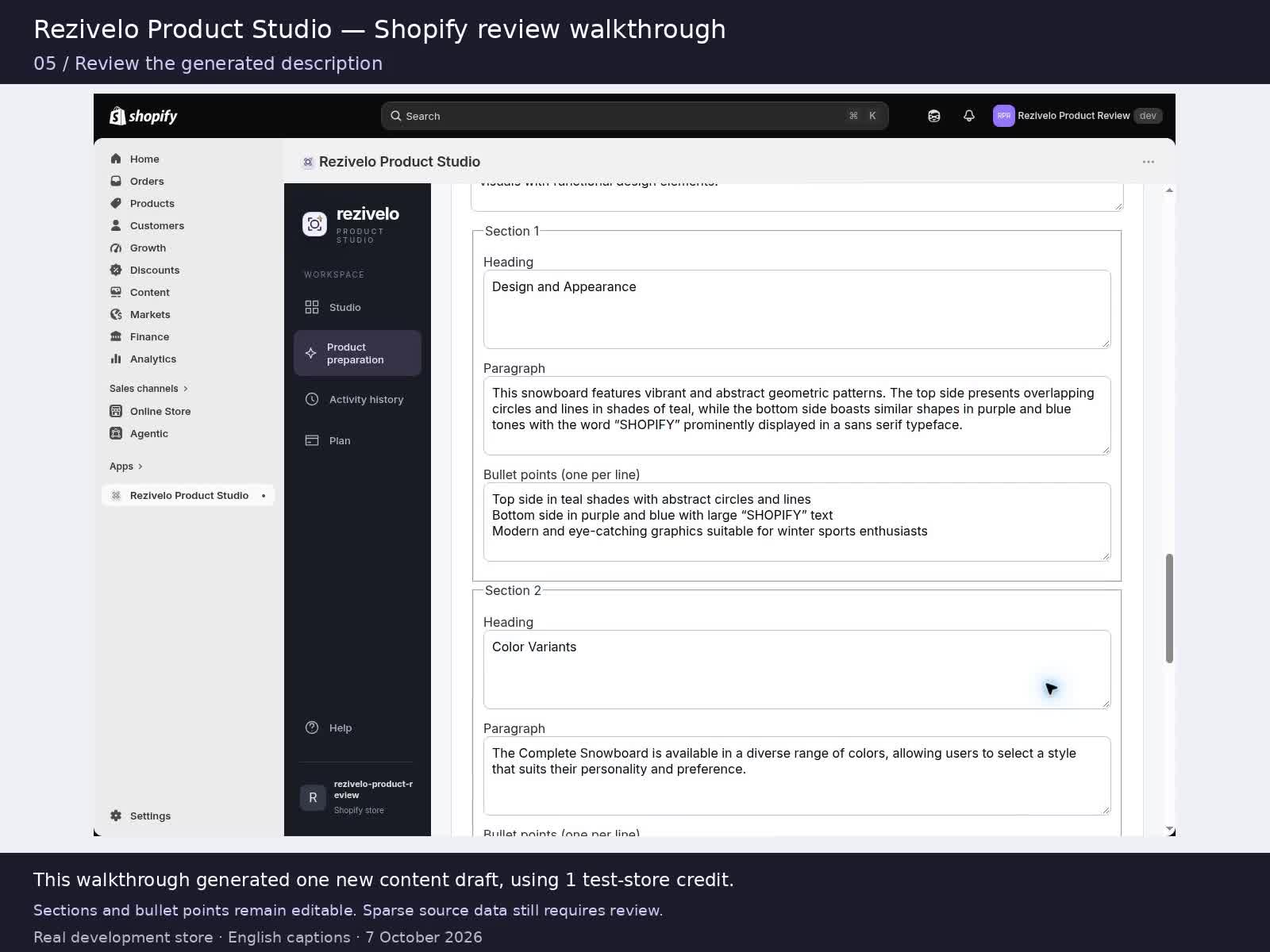The width and height of the screenshot is (1270, 952).
Task: Open the Finance bank icon
Action: [x=116, y=336]
